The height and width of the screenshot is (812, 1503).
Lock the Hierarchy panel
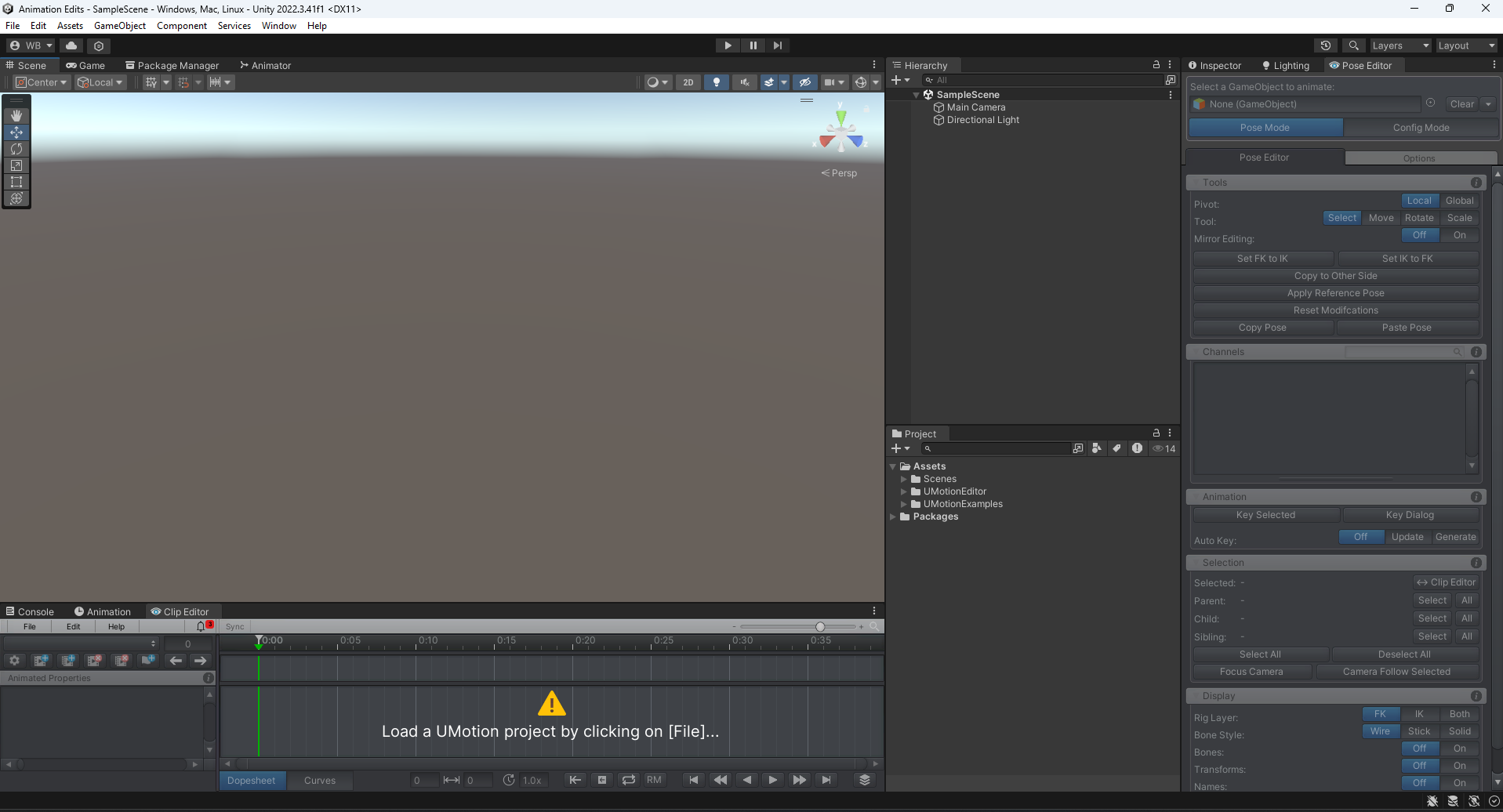pyautogui.click(x=1156, y=65)
